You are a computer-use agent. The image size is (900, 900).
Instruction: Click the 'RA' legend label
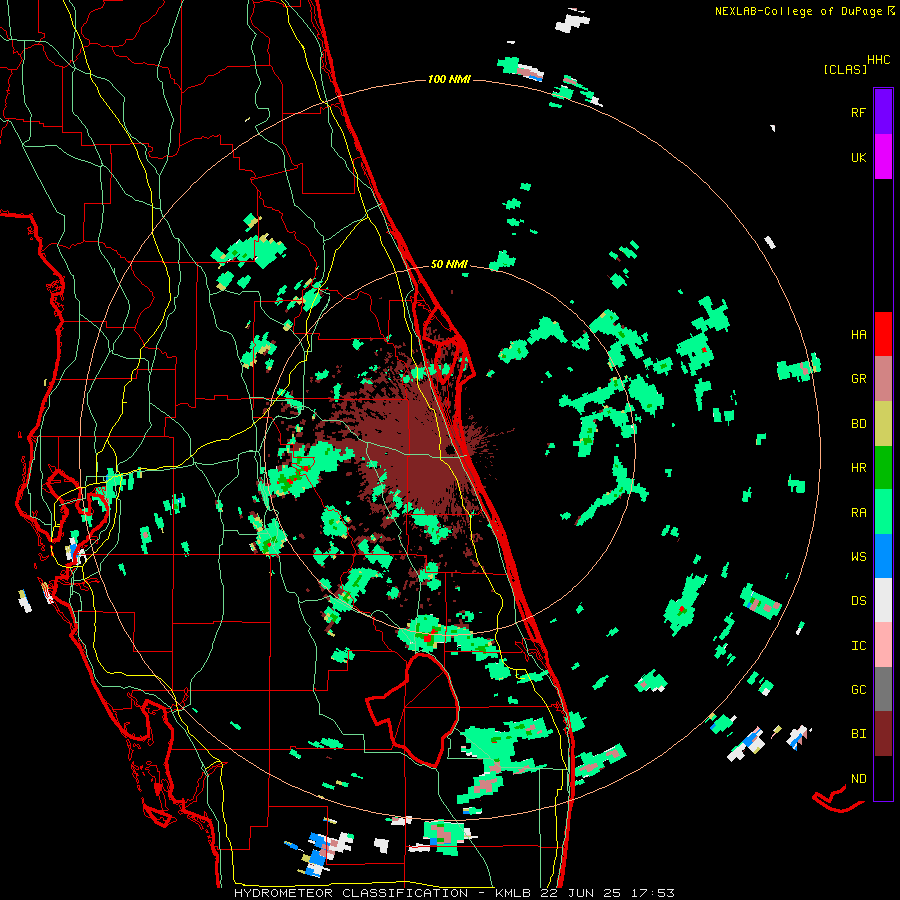point(858,513)
